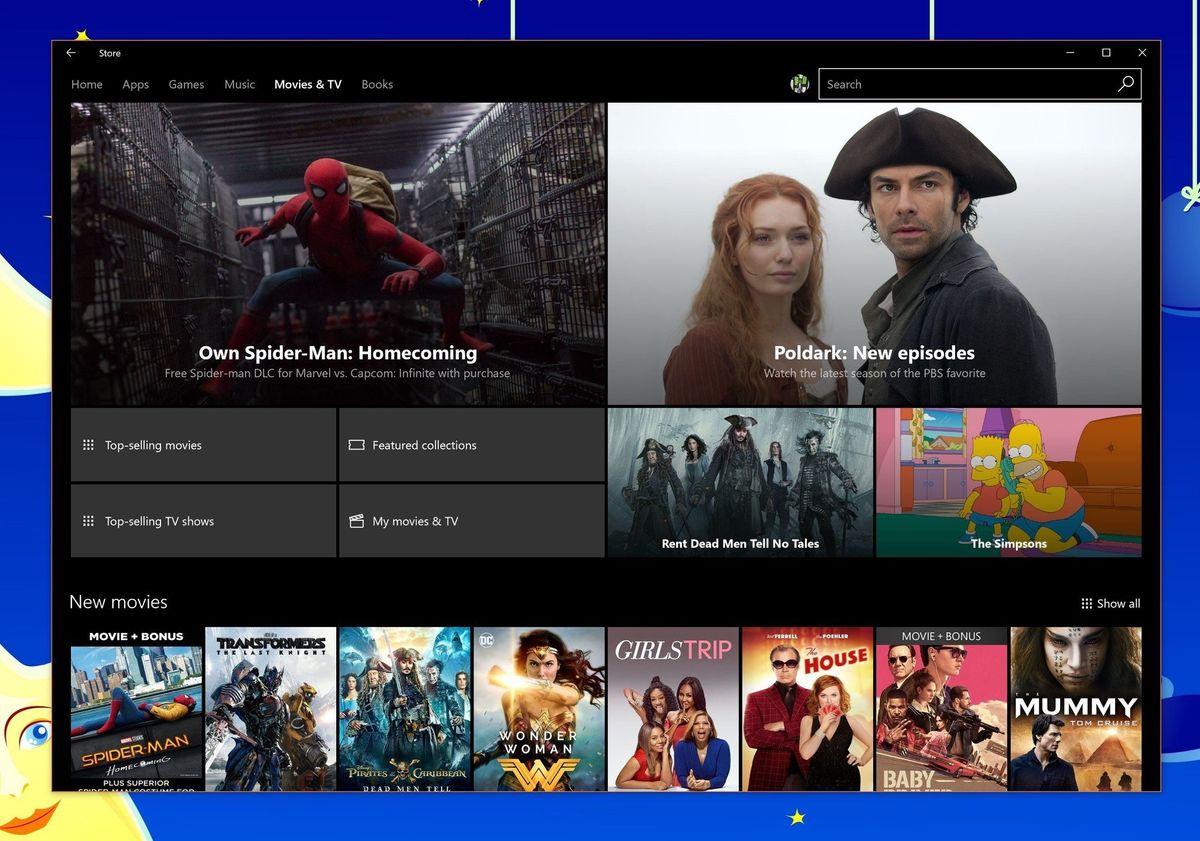Select The Simpsons tile
1200x841 pixels.
tap(1008, 481)
